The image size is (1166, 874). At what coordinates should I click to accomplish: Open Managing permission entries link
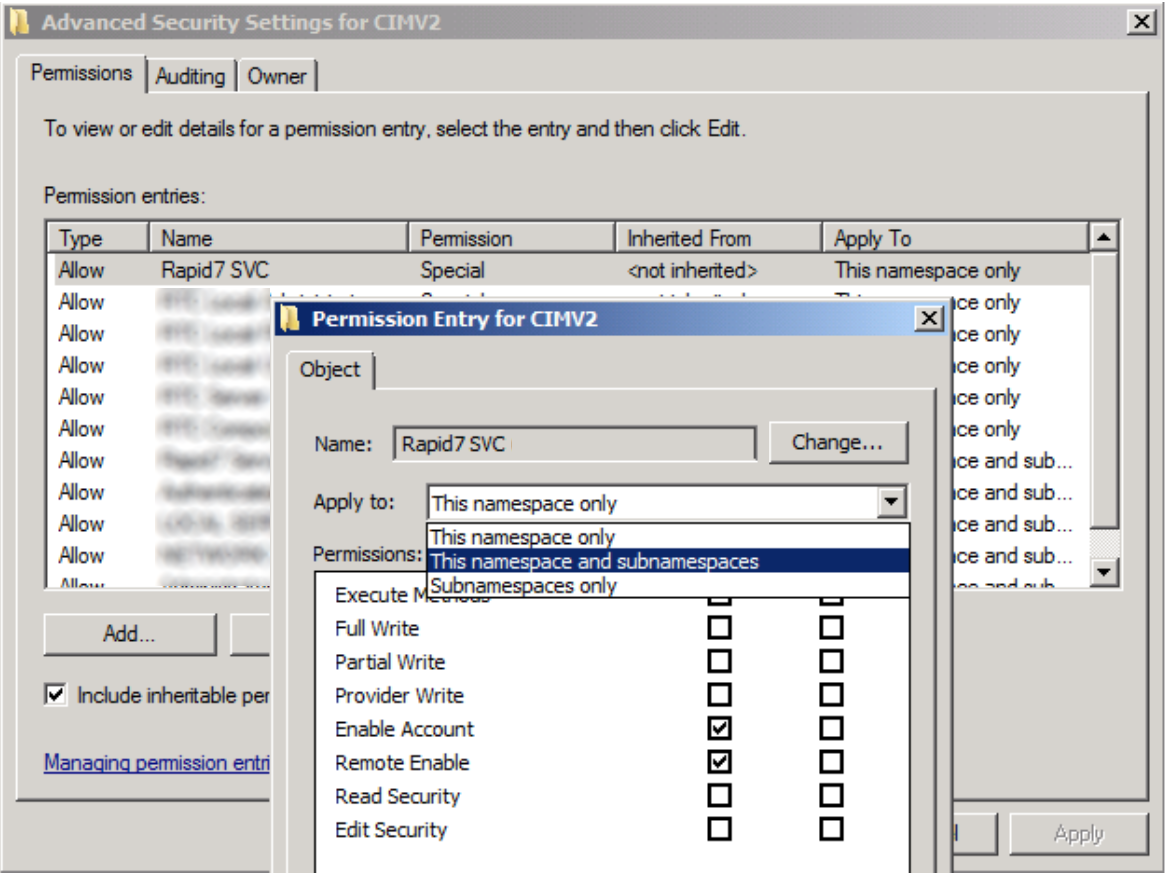(157, 762)
